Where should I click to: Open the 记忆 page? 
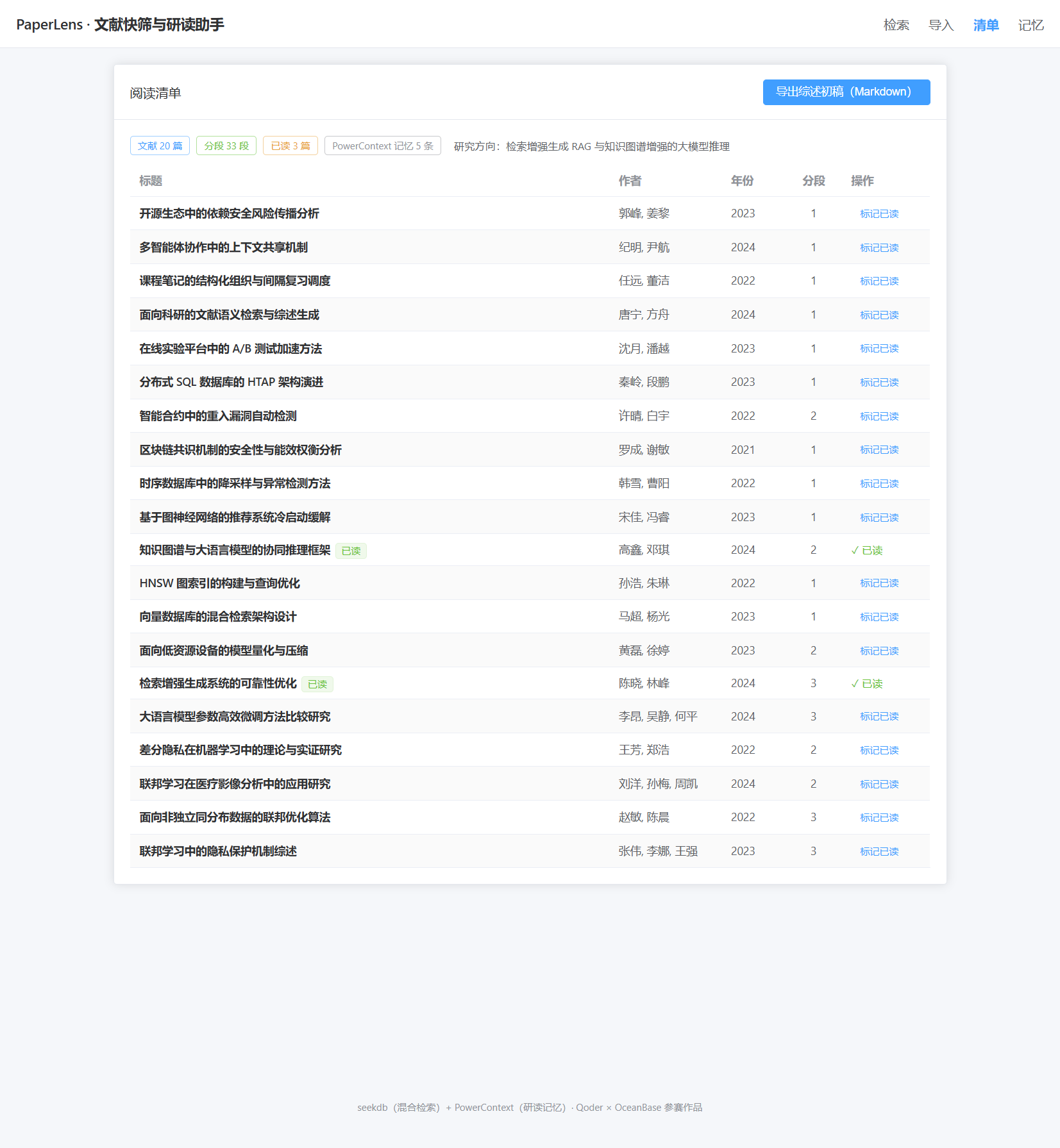[x=1031, y=25]
